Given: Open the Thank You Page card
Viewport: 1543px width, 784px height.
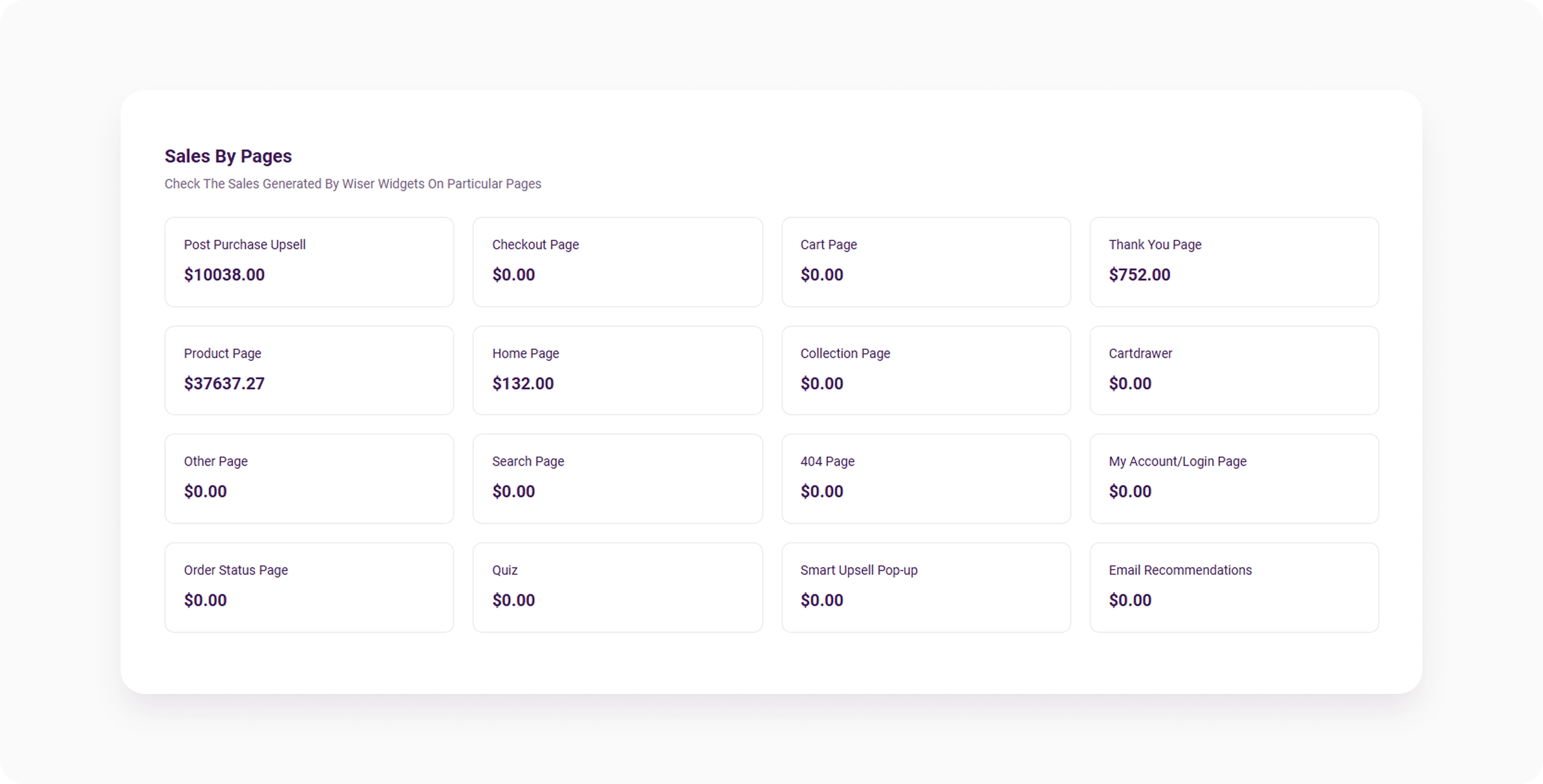Looking at the screenshot, I should [x=1234, y=262].
